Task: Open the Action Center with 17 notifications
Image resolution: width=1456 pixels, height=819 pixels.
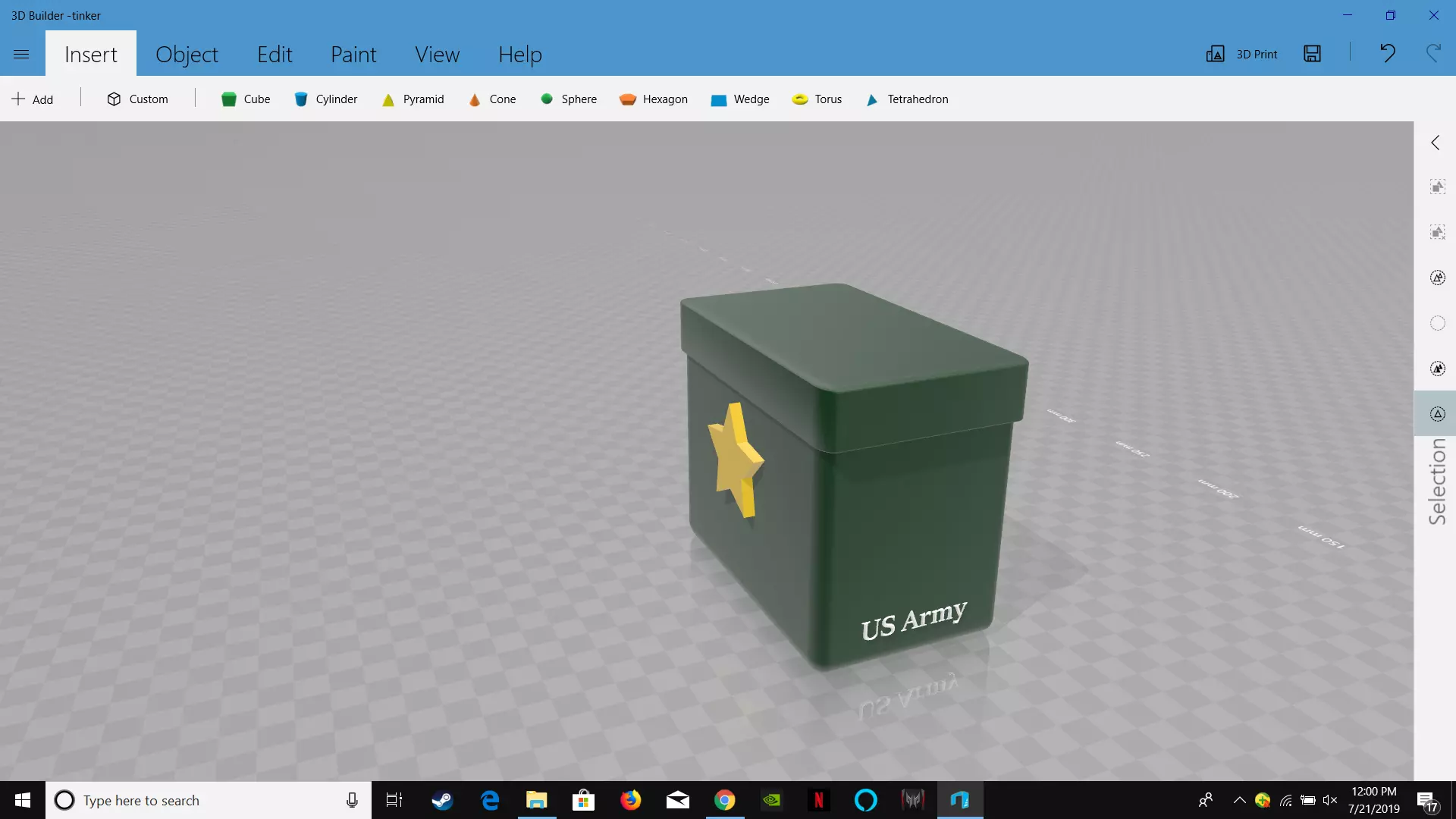Action: point(1427,801)
